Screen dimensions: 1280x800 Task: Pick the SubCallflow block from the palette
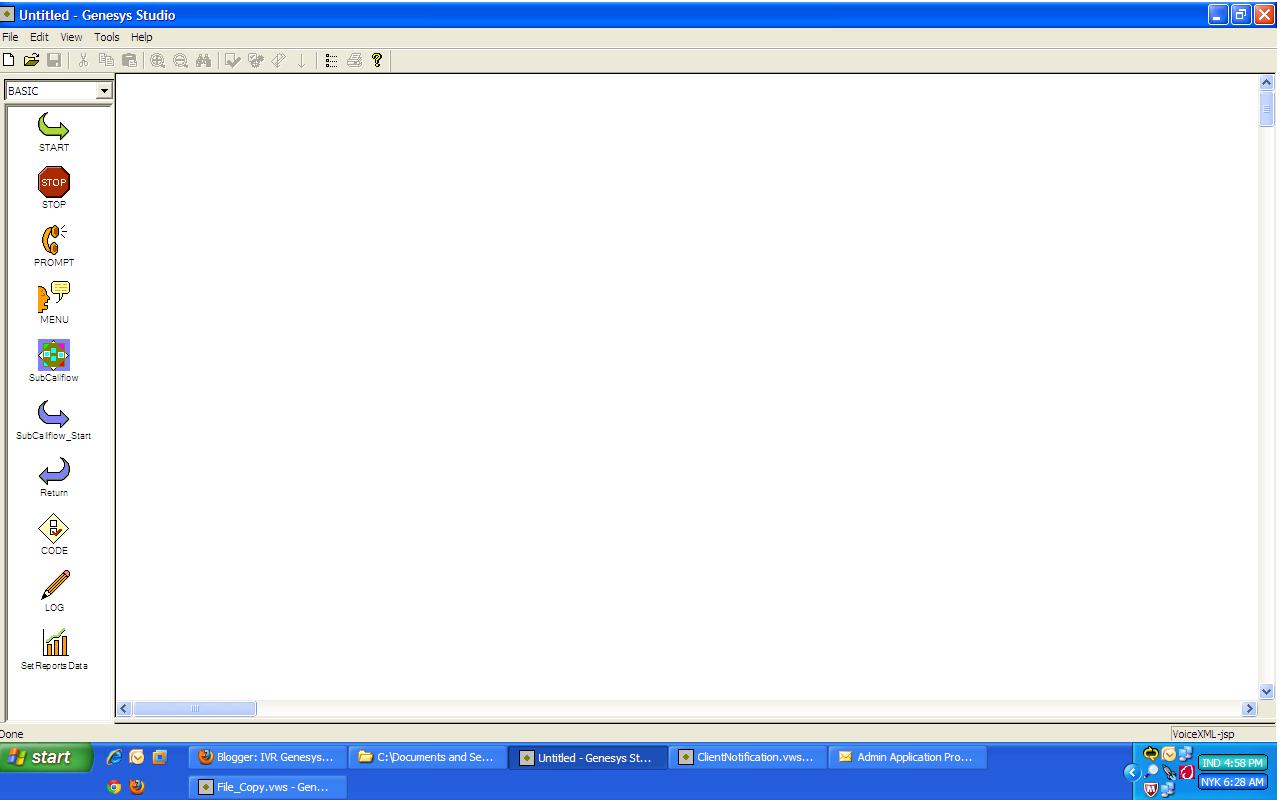53,355
